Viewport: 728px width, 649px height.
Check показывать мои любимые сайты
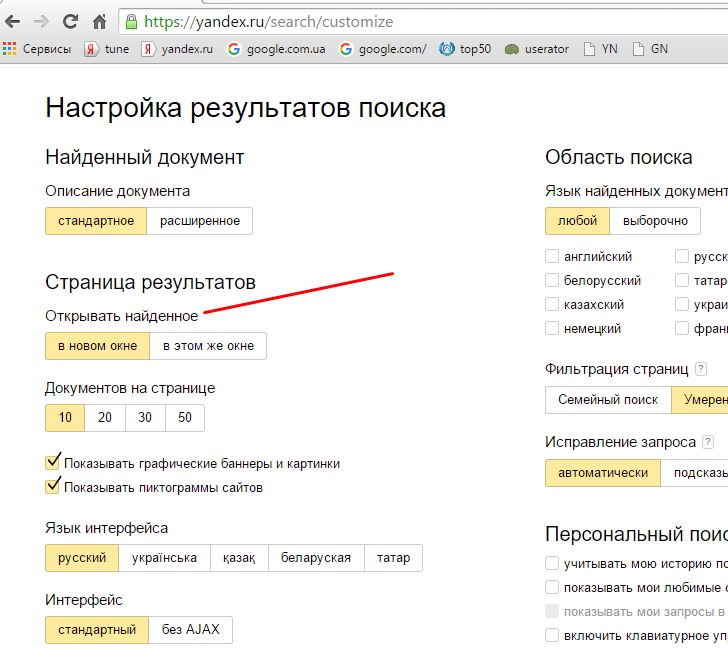[552, 588]
